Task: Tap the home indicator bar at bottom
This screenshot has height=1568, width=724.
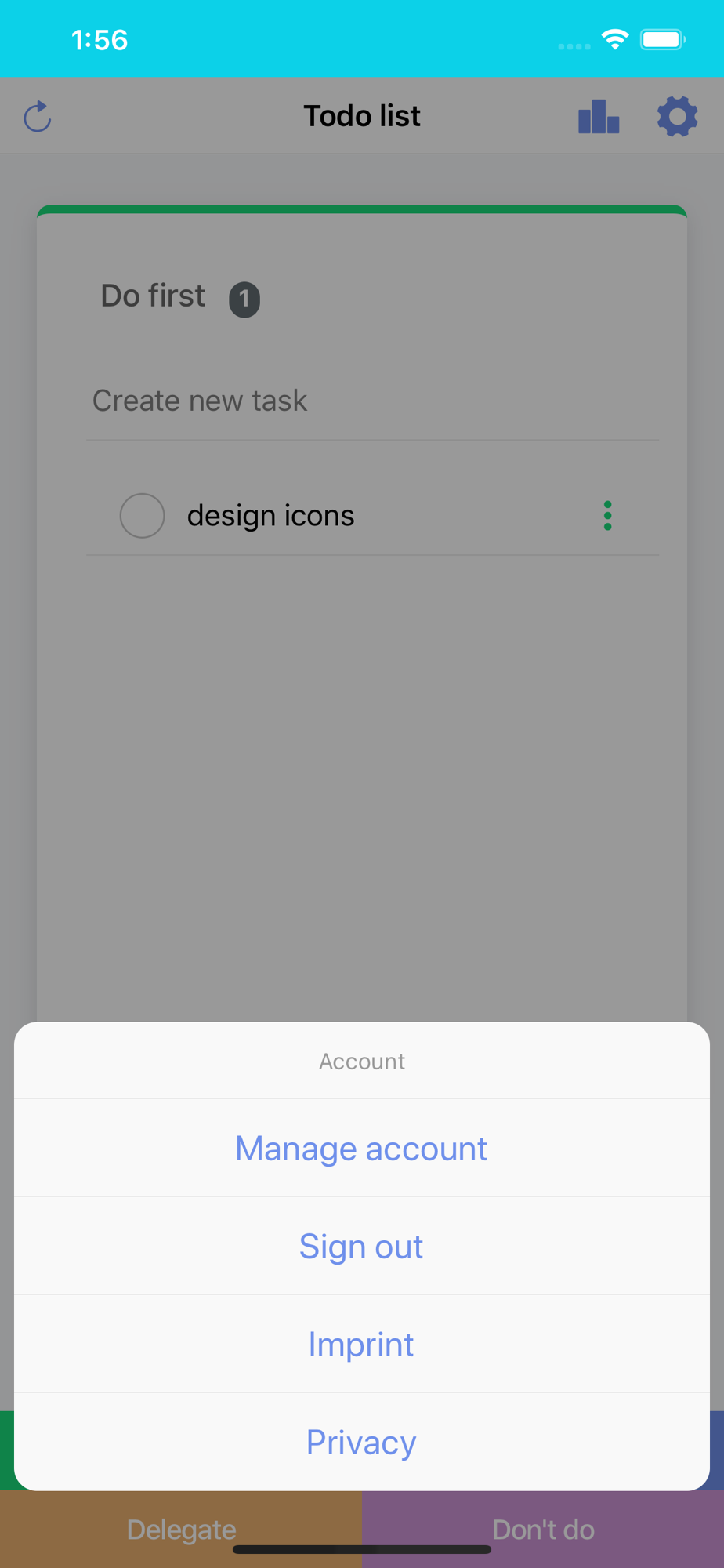Action: click(362, 1549)
